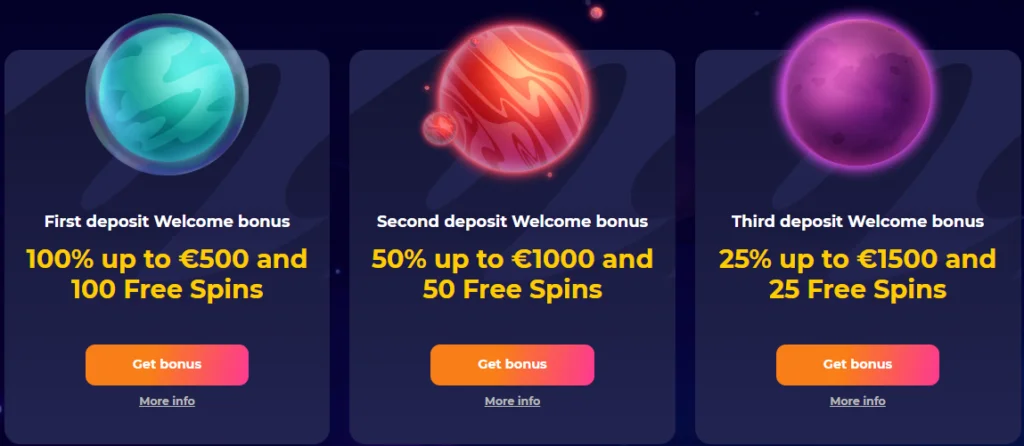Open More info for second deposit bonus

click(512, 401)
